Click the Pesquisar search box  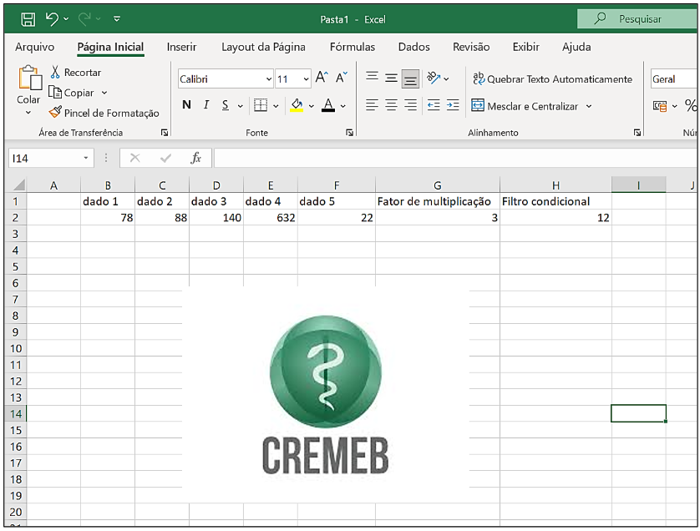tap(633, 18)
